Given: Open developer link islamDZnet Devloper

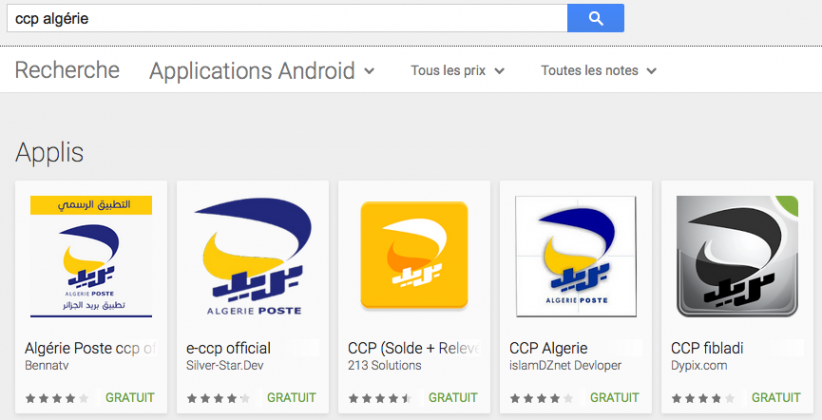Looking at the screenshot, I should pos(565,365).
